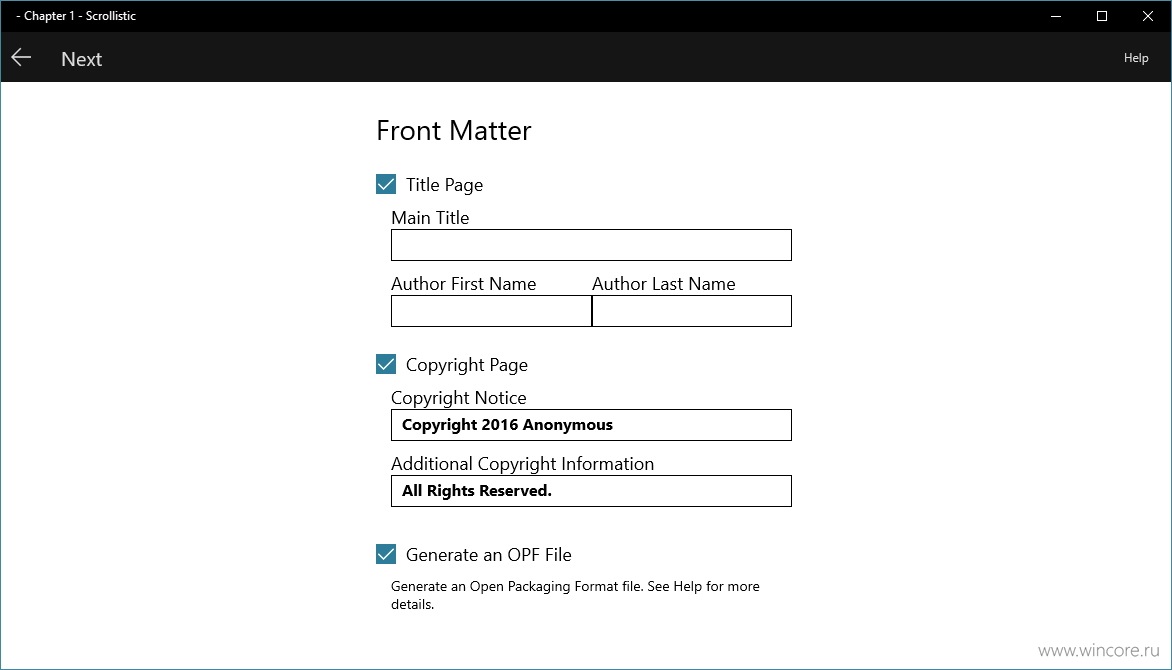Uncheck the Title Page checkbox
The image size is (1172, 670).
click(386, 184)
